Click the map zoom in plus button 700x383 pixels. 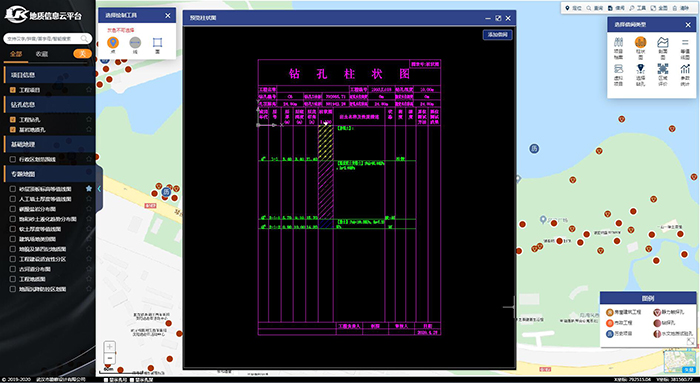(110, 347)
